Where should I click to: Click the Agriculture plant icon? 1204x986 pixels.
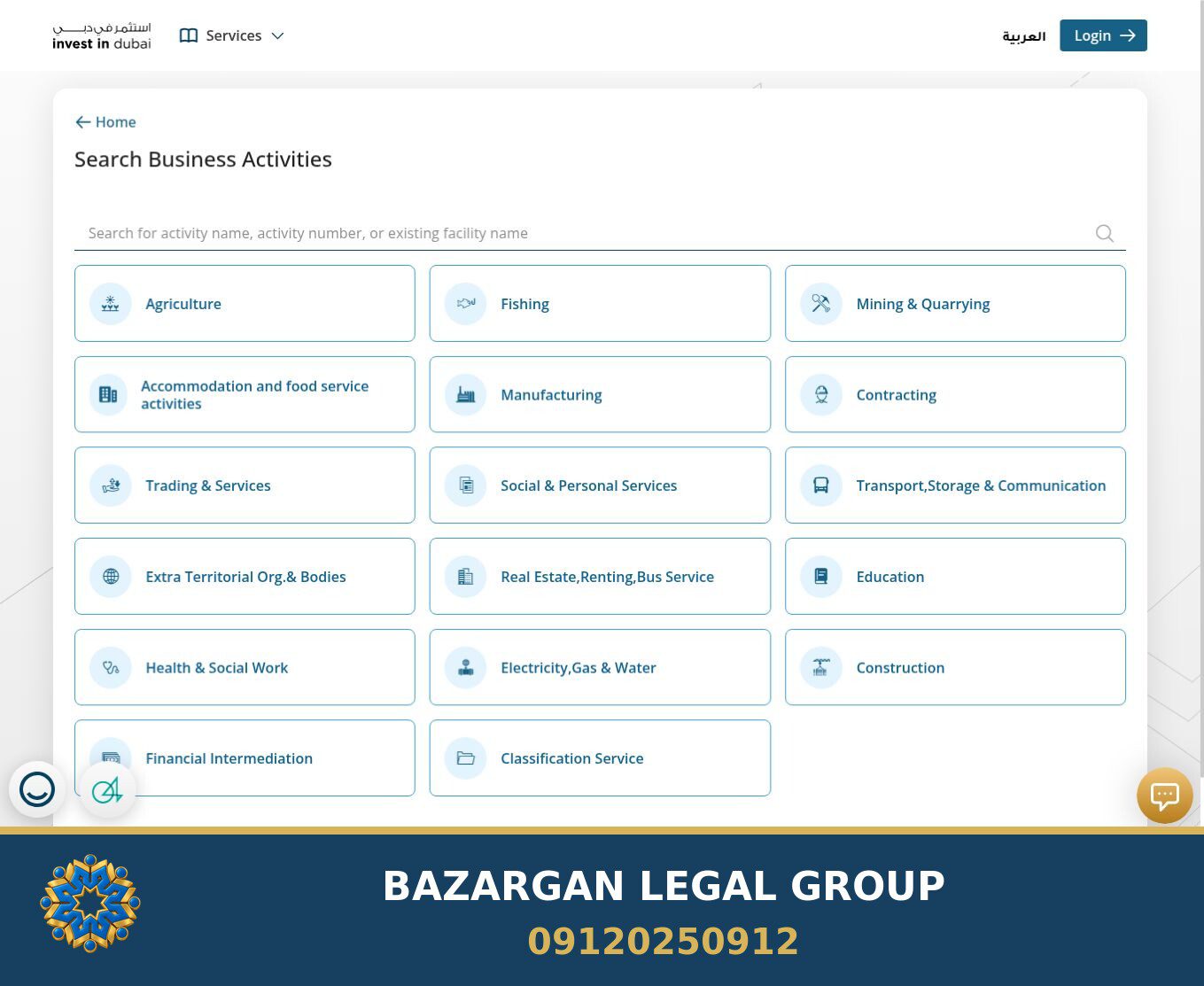click(111, 304)
